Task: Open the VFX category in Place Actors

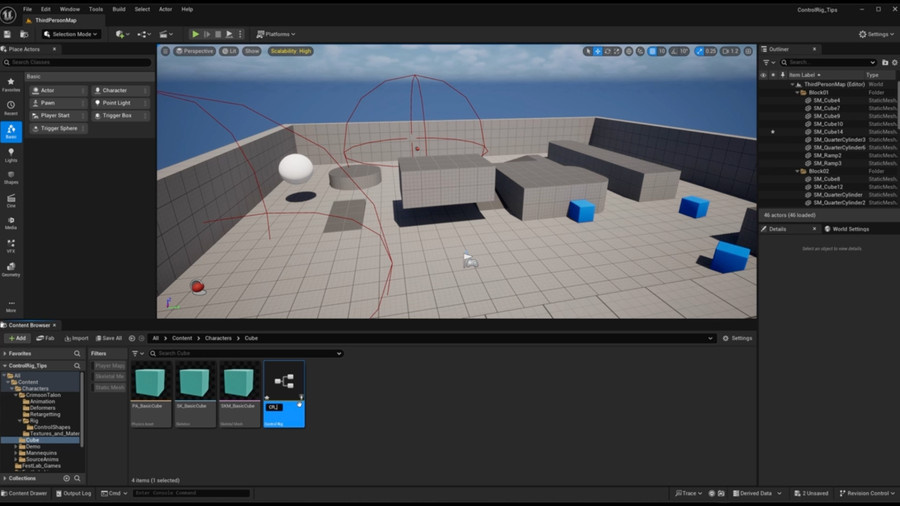Action: coord(11,246)
